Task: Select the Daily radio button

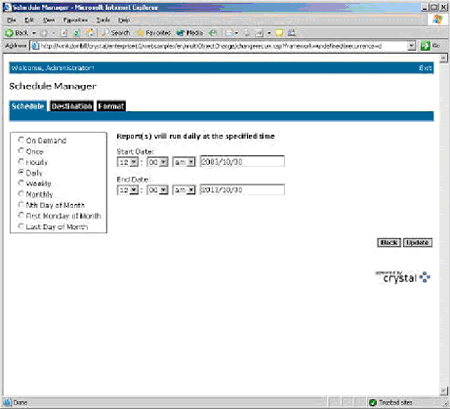Action: pos(21,172)
